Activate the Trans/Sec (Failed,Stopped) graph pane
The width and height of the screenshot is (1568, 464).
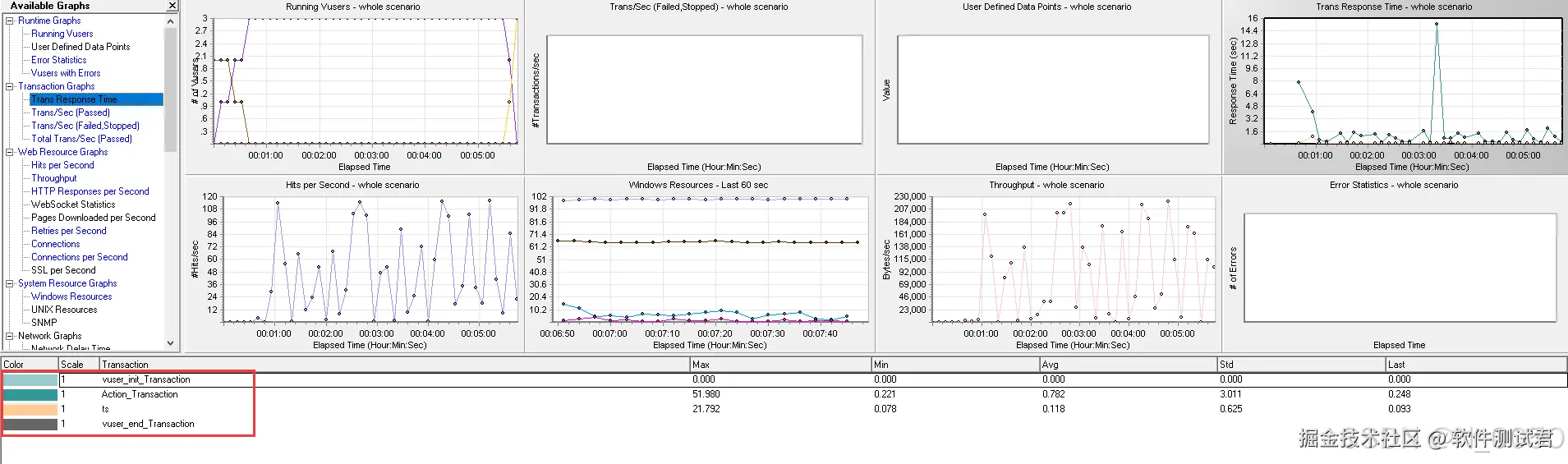click(x=700, y=87)
